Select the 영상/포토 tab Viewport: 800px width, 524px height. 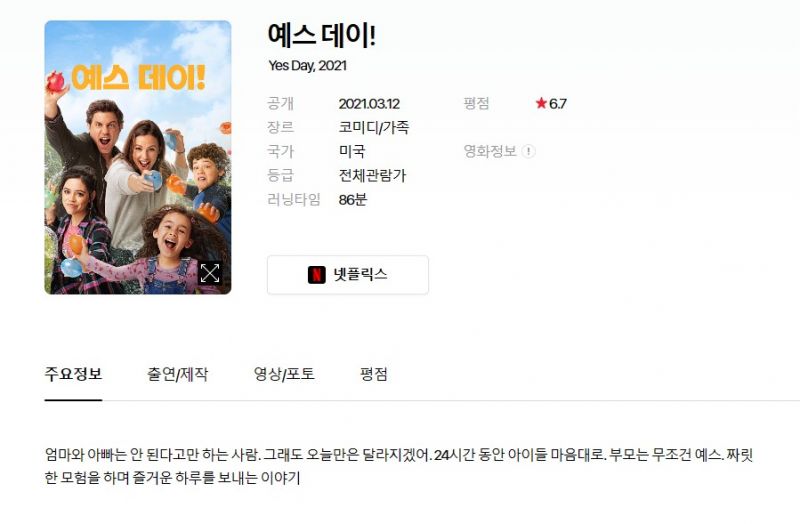coord(284,374)
